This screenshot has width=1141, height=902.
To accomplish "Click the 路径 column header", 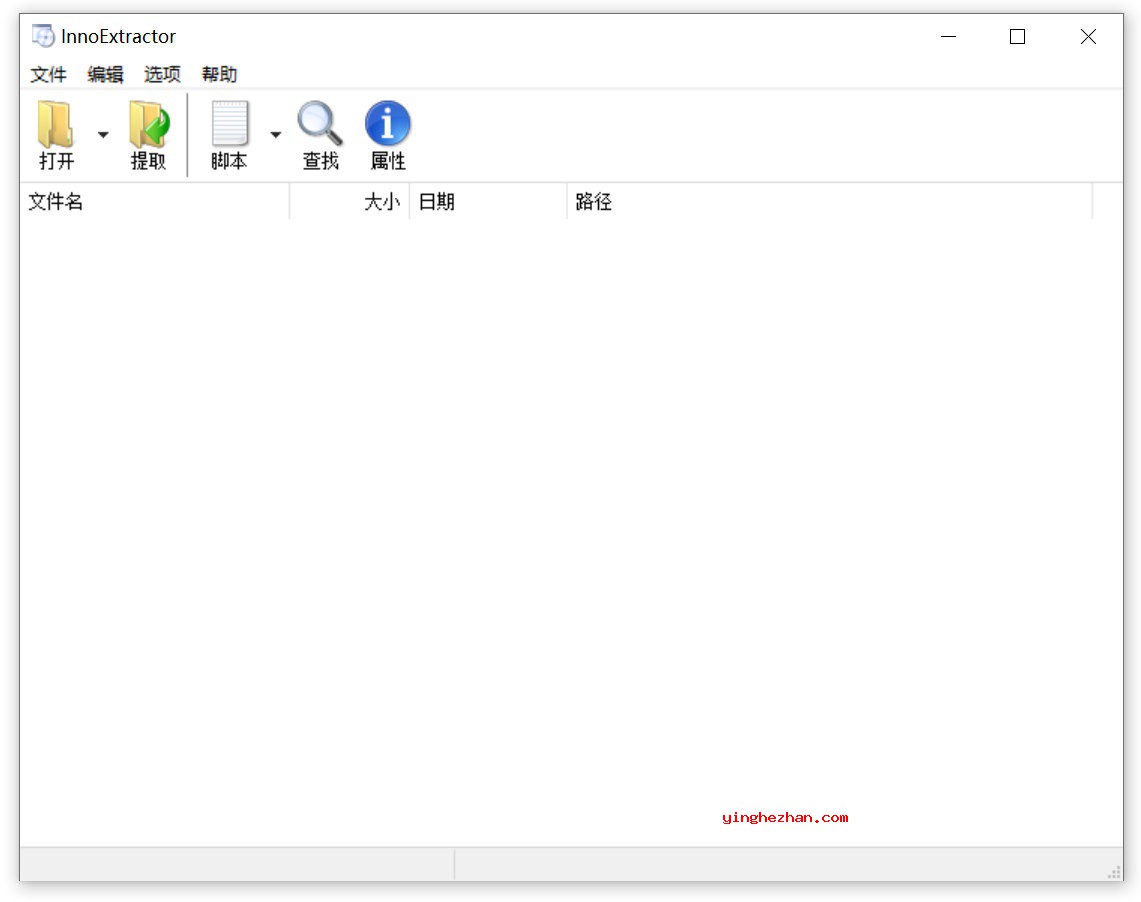I will pyautogui.click(x=594, y=201).
